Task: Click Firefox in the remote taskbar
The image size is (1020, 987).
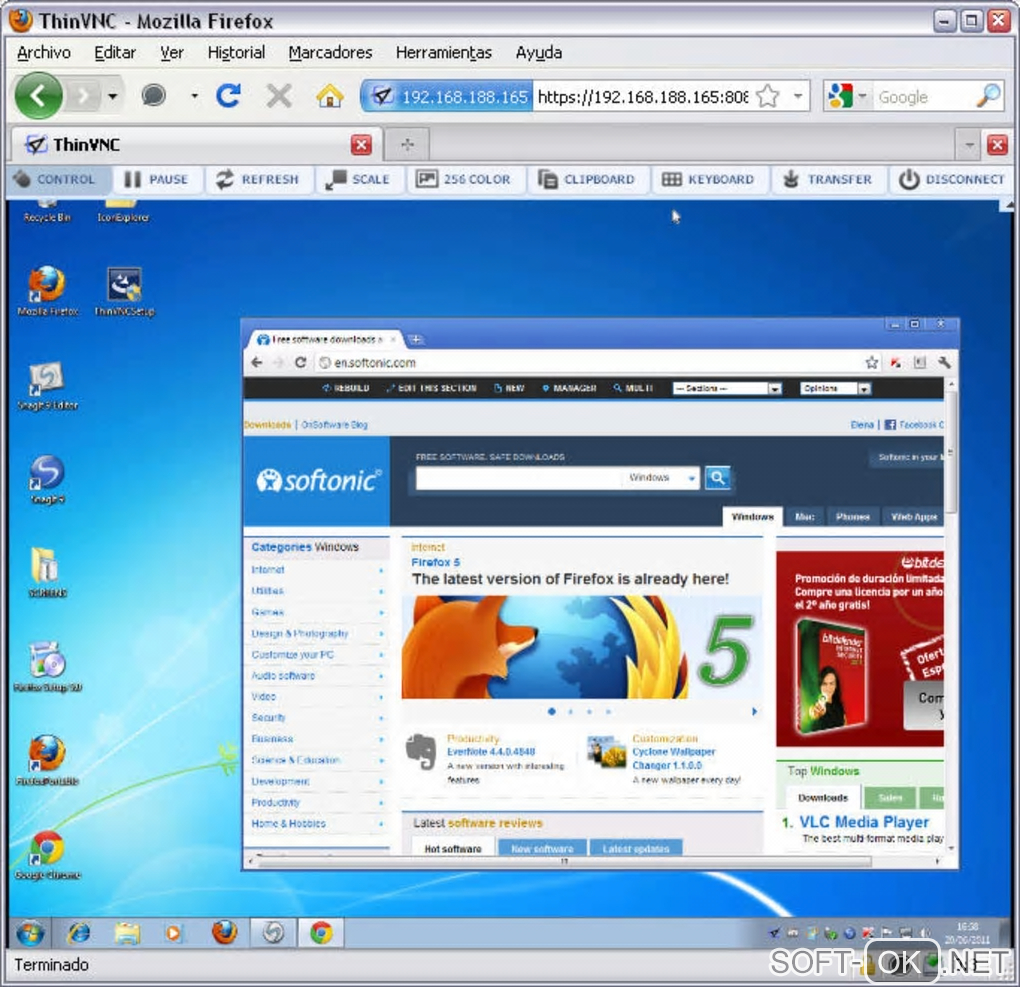Action: (x=224, y=933)
